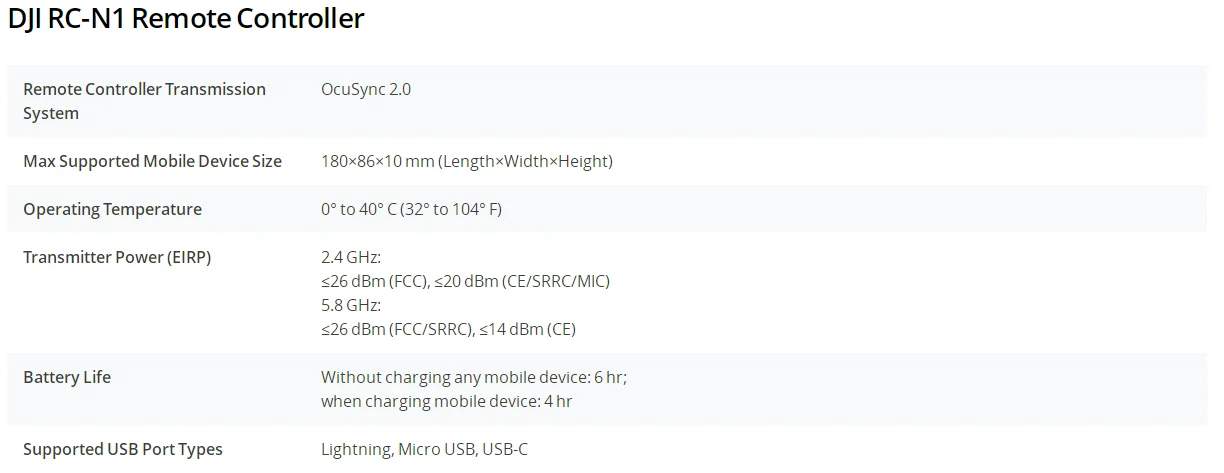The height and width of the screenshot is (473, 1224).
Task: Select the Max Supported Mobile Device Size label
Action: 153,161
